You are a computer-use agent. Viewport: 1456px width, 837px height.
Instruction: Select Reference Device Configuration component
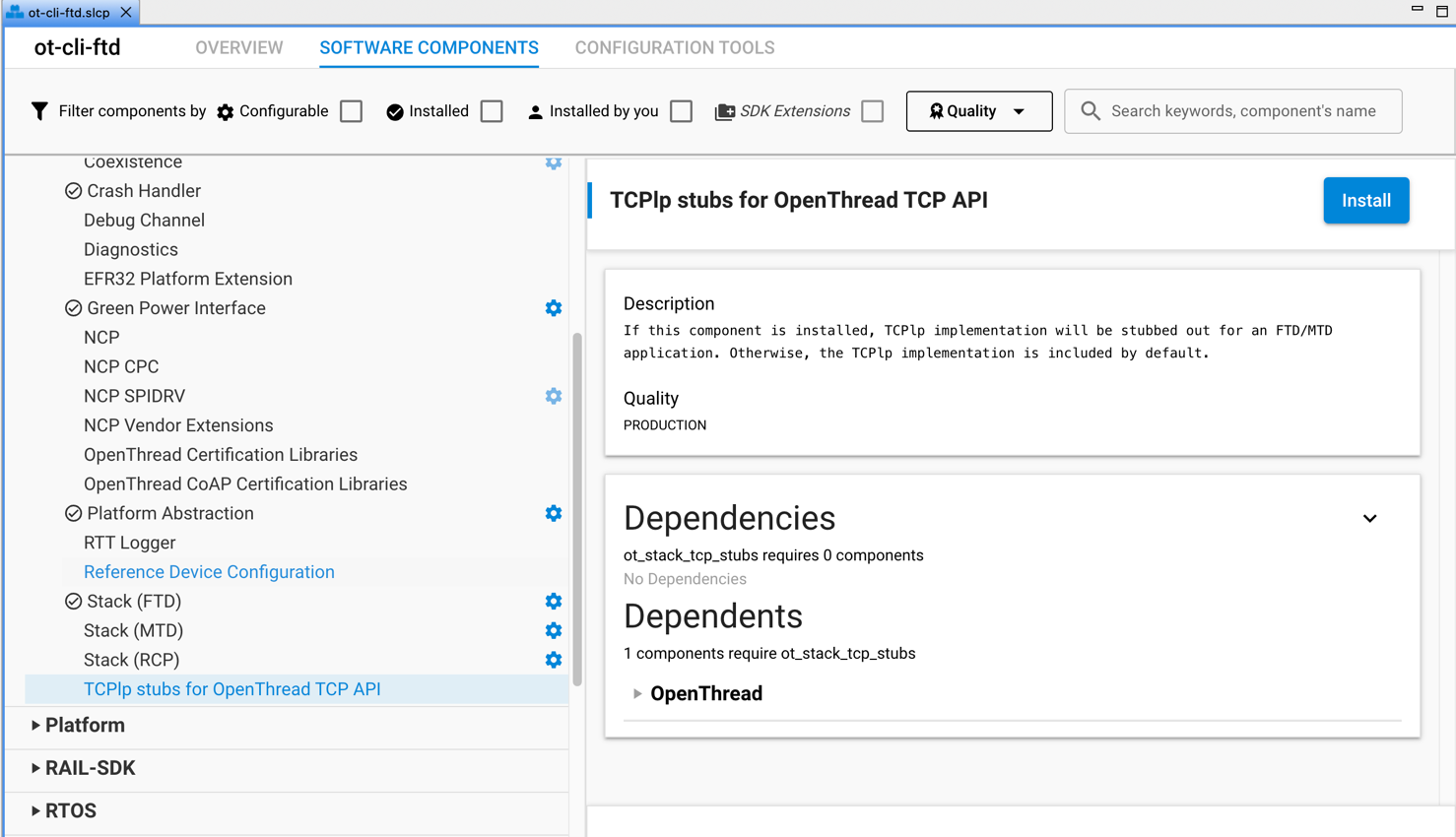click(209, 572)
